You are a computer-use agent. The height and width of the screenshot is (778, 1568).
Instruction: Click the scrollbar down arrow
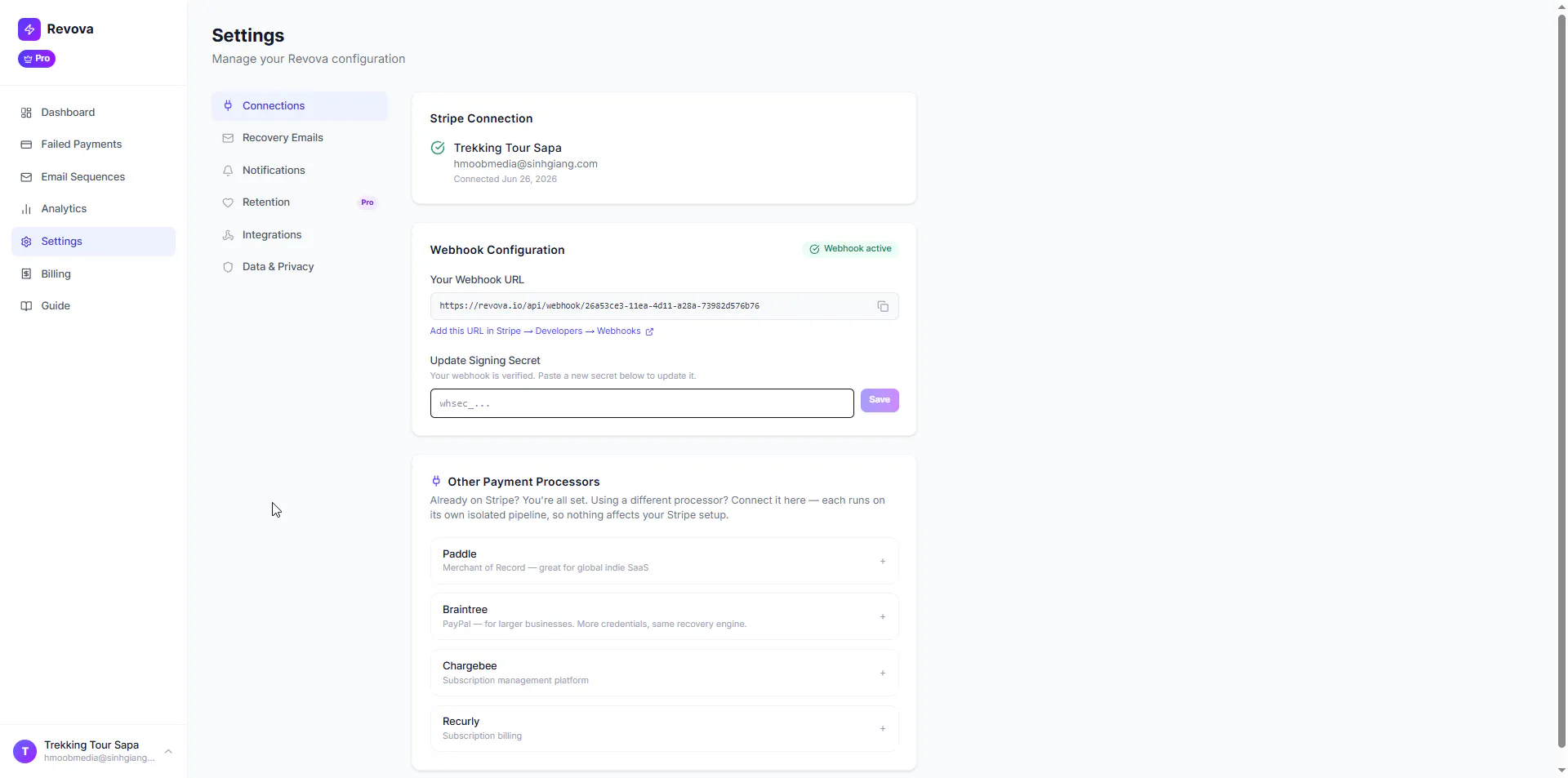coord(1561,770)
